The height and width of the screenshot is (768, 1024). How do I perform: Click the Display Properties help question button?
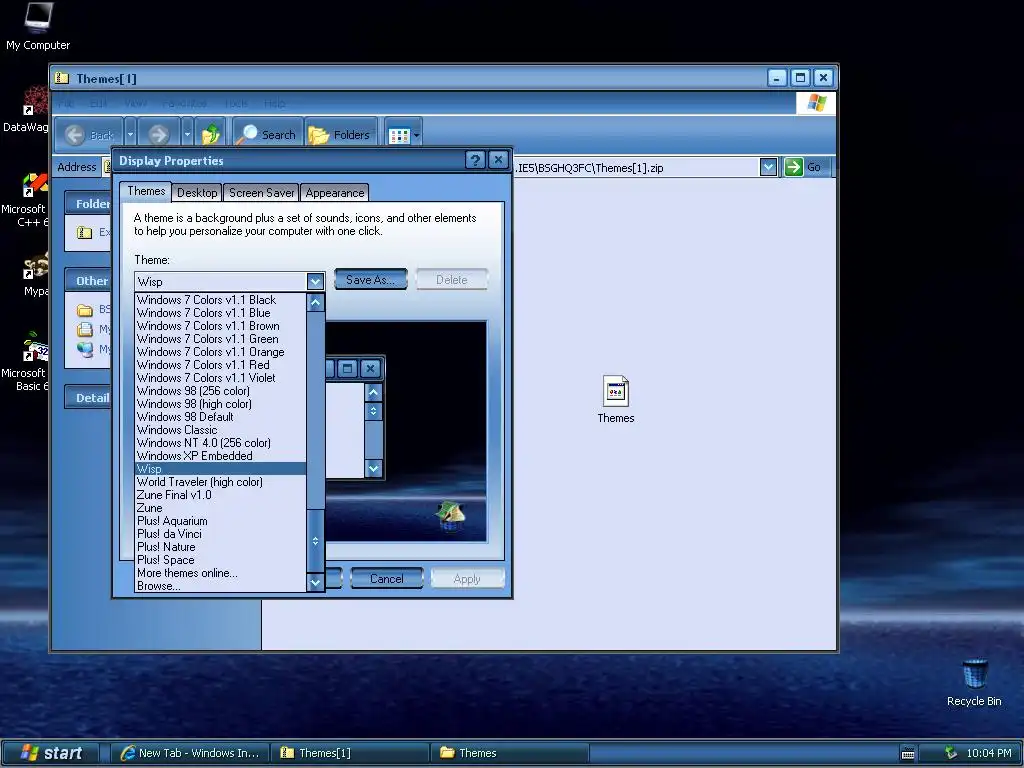pyautogui.click(x=475, y=160)
